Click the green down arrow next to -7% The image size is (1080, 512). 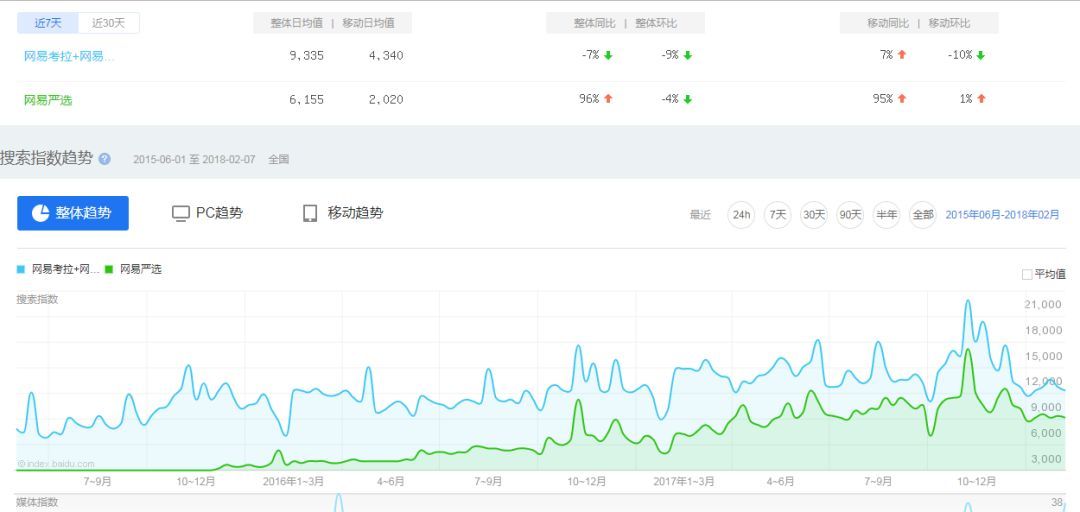point(608,56)
